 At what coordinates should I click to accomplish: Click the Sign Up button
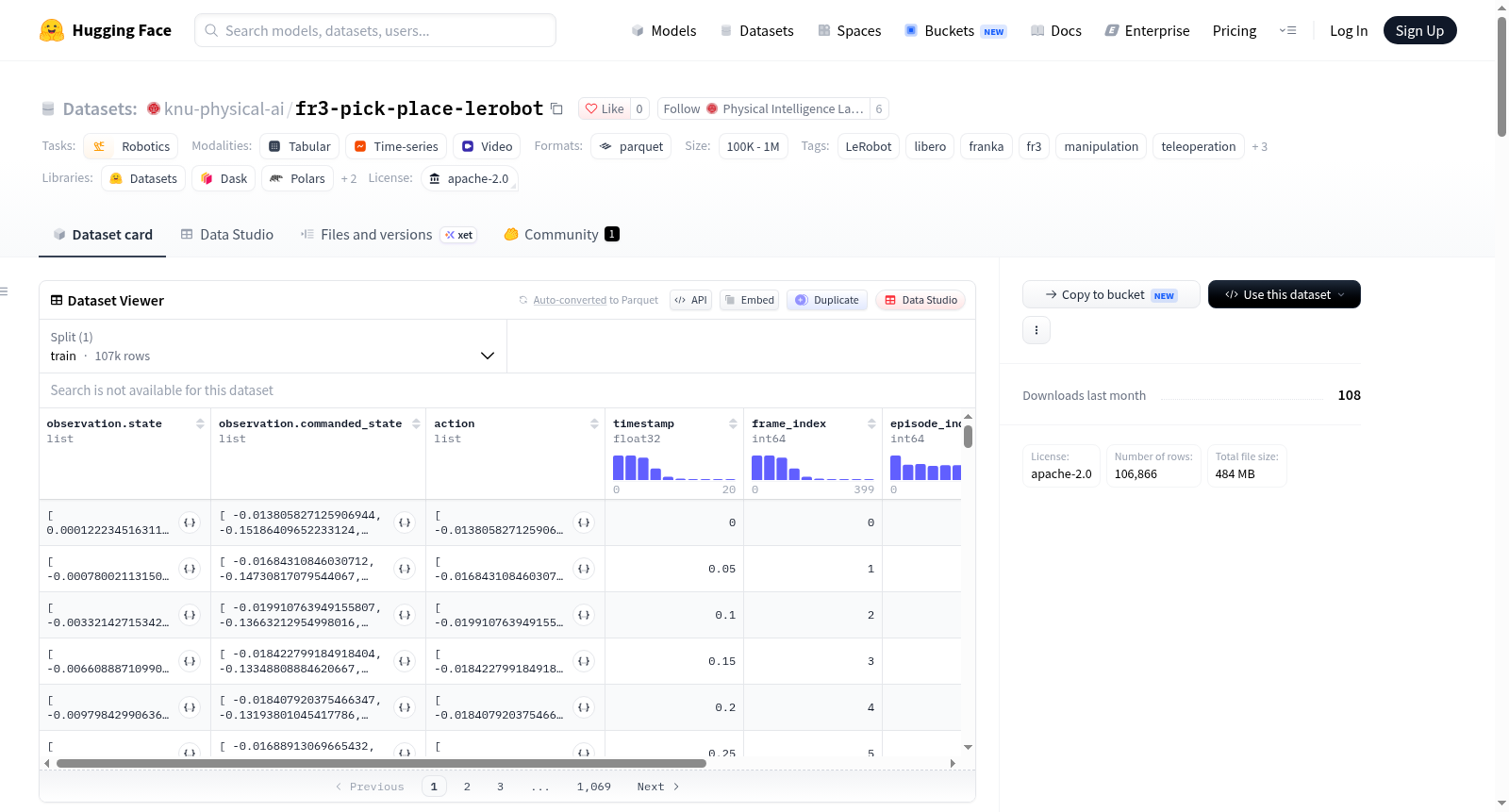[1420, 30]
